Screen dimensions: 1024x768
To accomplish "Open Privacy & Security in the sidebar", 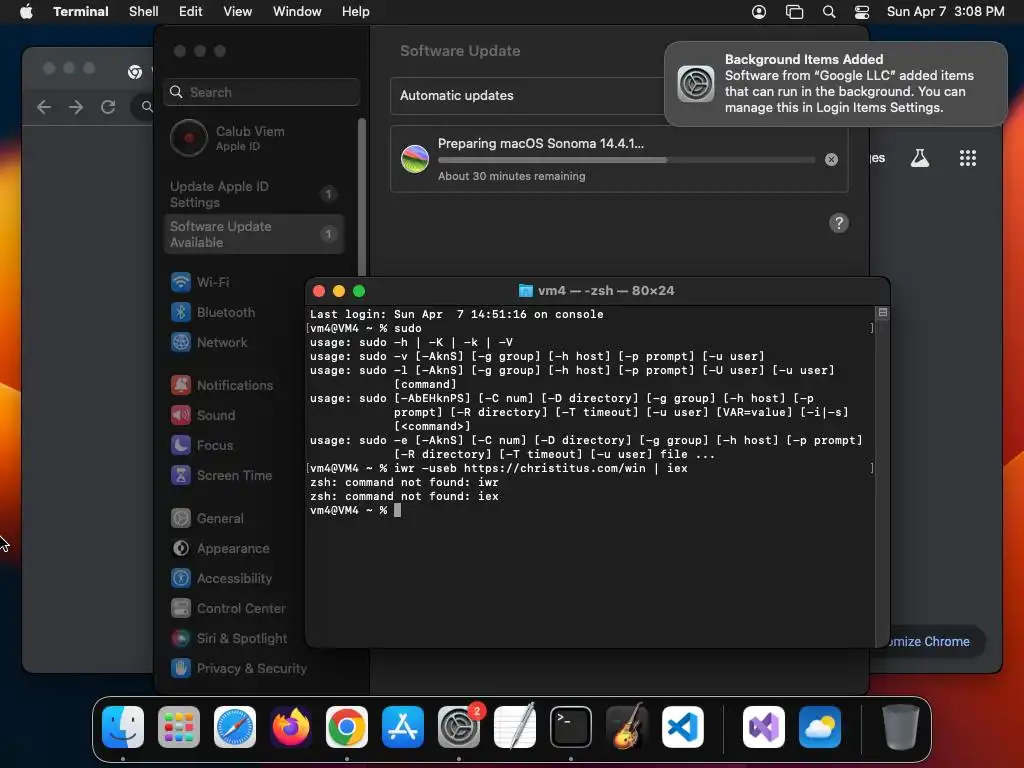I will (x=238, y=669).
